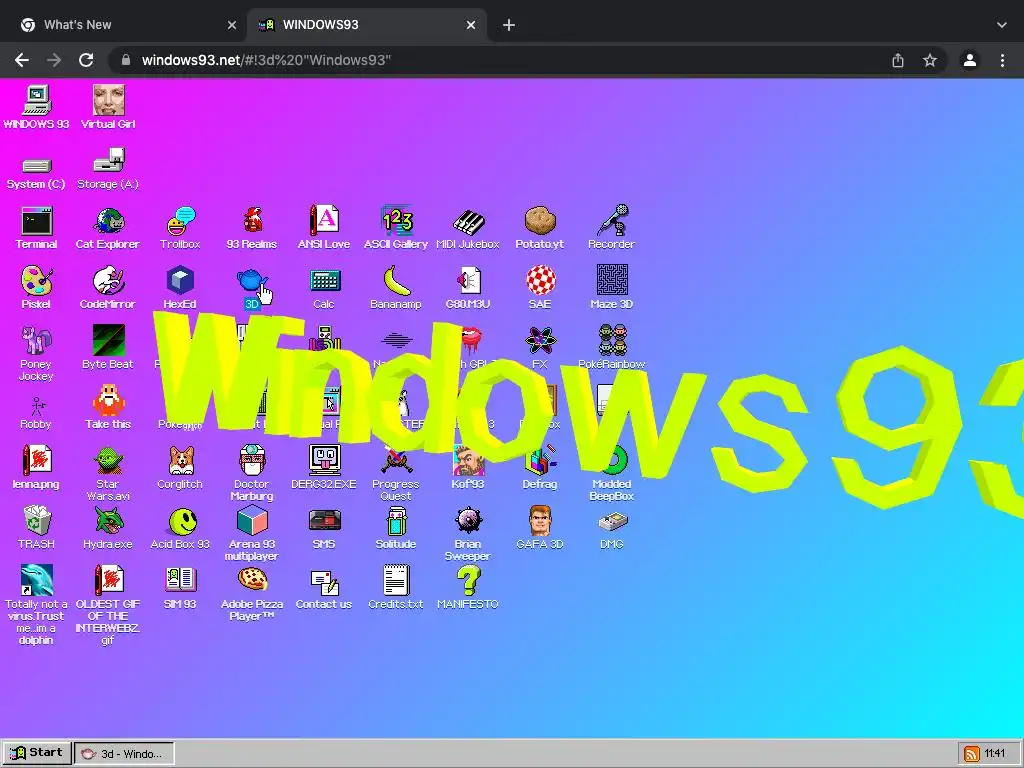Image resolution: width=1024 pixels, height=768 pixels.
Task: Open the Windows 93 Start menu
Action: point(37,753)
